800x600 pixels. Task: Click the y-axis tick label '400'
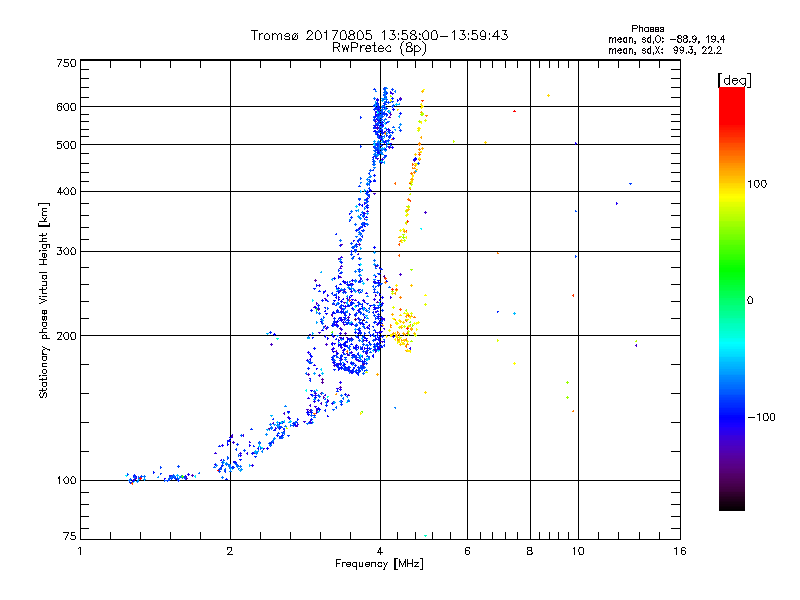tap(66, 191)
